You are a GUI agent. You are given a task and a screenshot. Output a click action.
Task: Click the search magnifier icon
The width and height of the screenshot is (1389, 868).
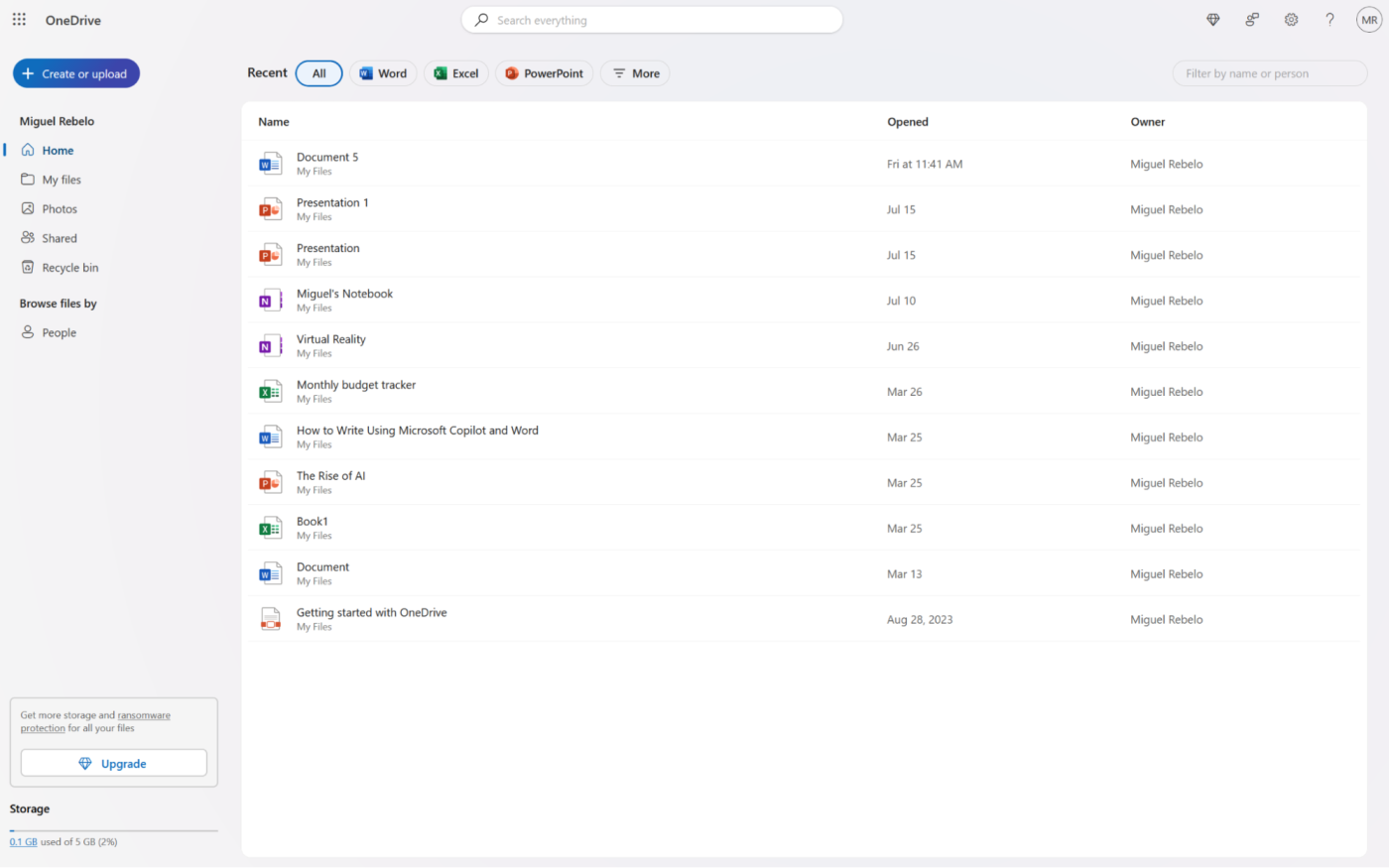coord(481,20)
